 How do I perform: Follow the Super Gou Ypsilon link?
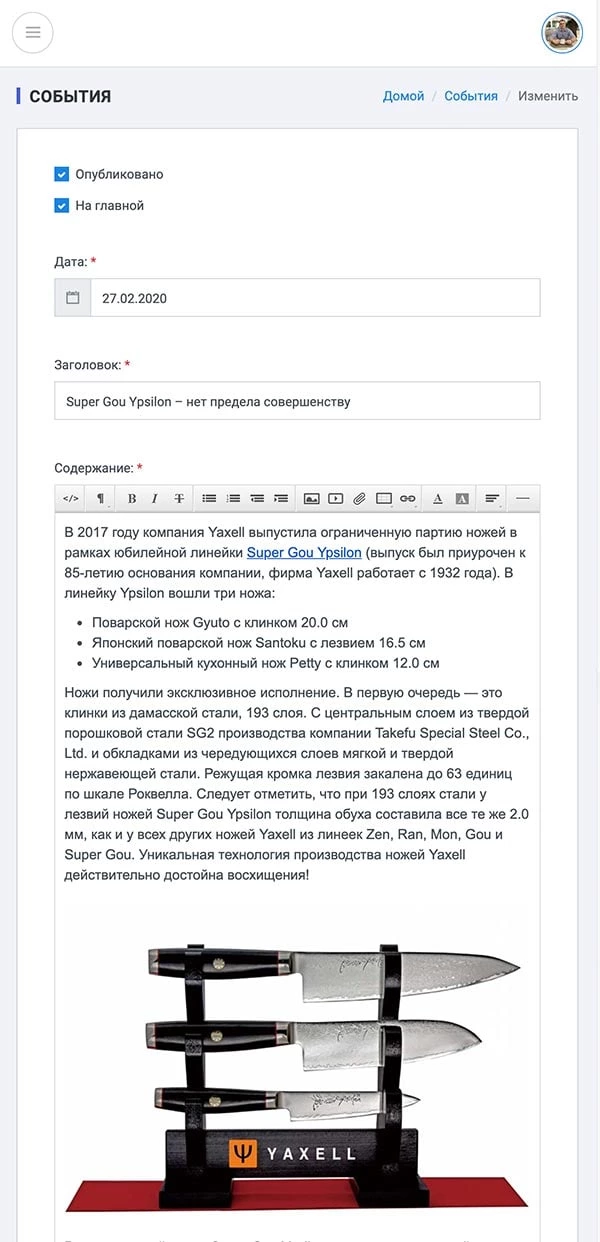click(x=304, y=552)
